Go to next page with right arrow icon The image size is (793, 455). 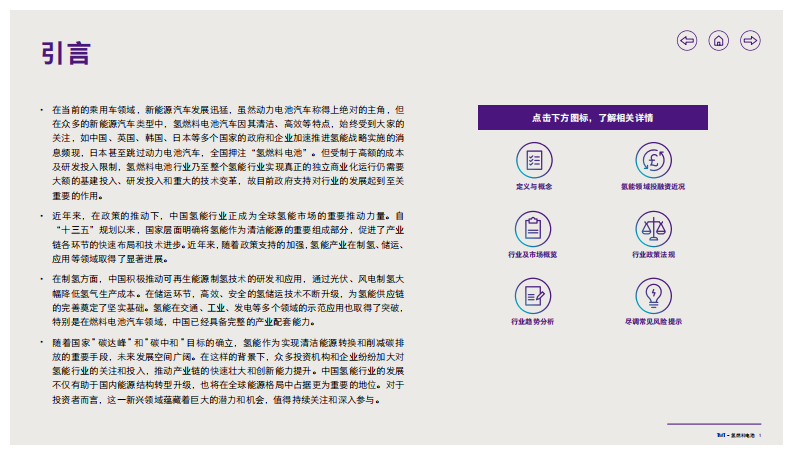click(x=750, y=40)
